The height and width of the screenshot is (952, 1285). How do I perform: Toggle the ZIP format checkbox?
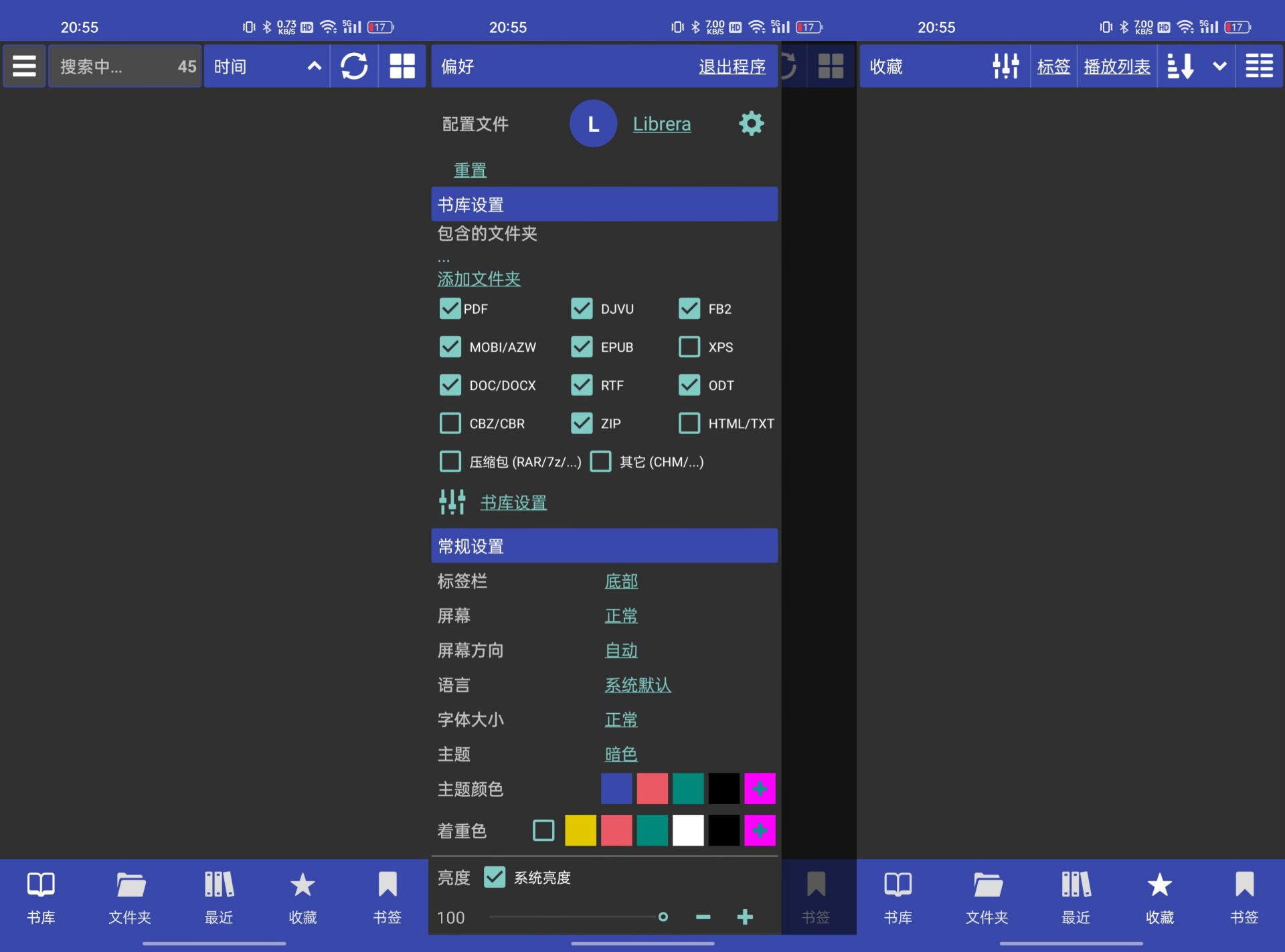pos(582,423)
